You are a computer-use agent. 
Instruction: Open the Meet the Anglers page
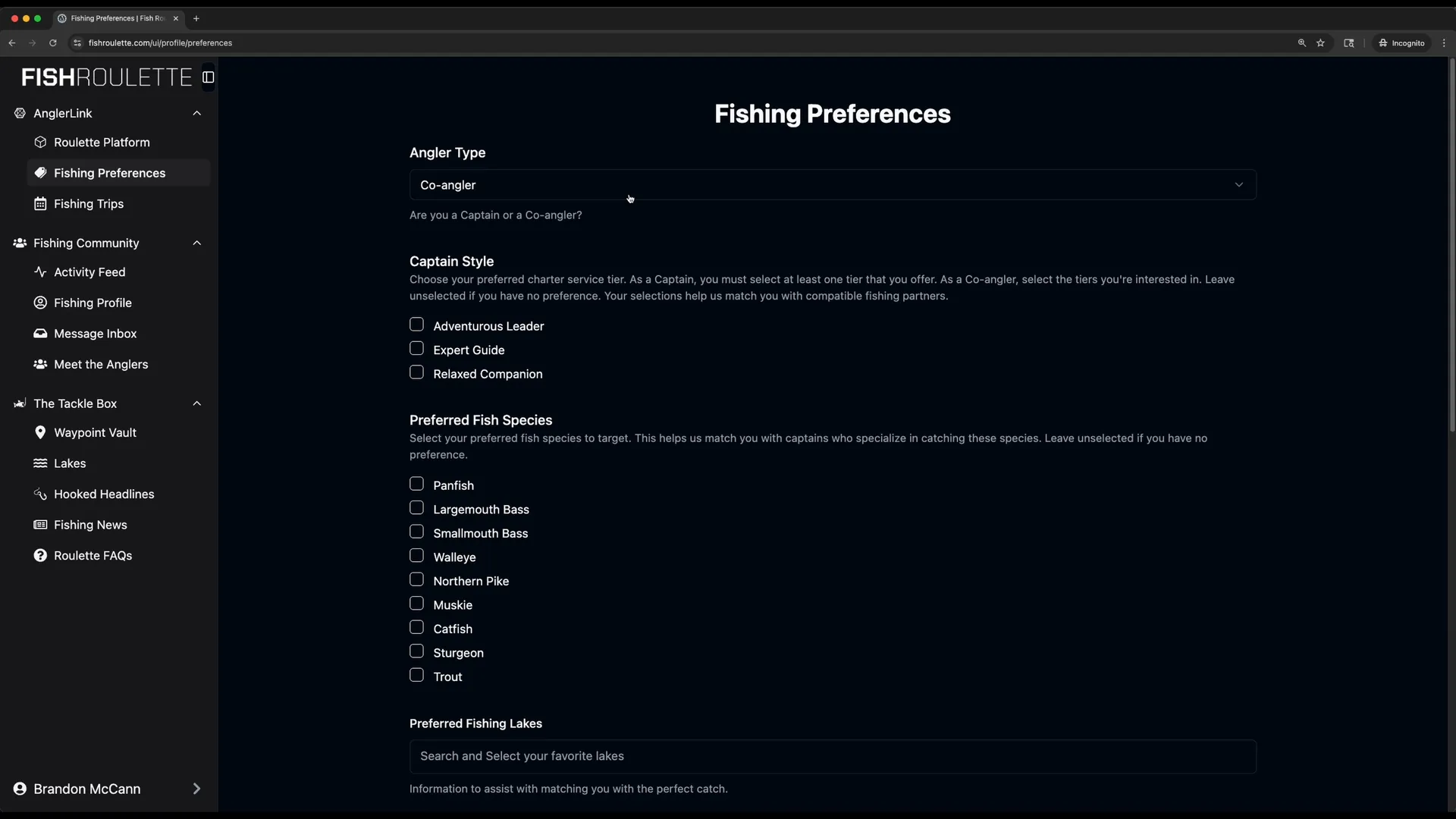[101, 364]
